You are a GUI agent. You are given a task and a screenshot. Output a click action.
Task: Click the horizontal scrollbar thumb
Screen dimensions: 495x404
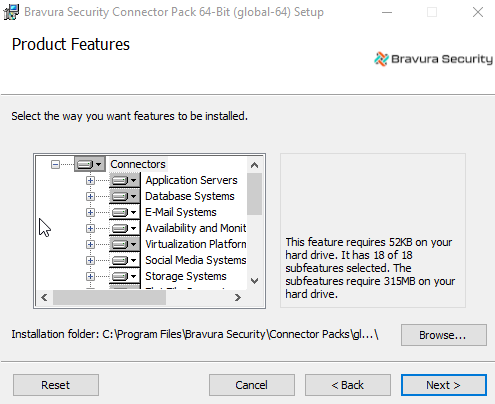click(109, 297)
